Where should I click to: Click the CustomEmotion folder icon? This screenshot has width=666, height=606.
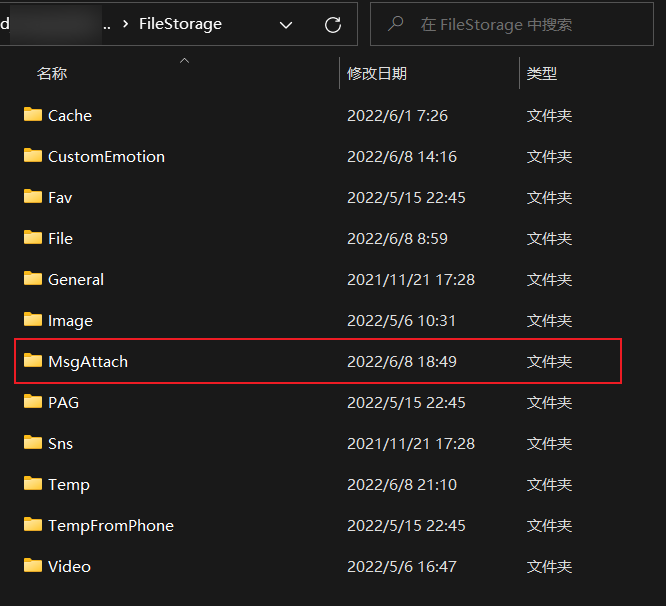[33, 156]
